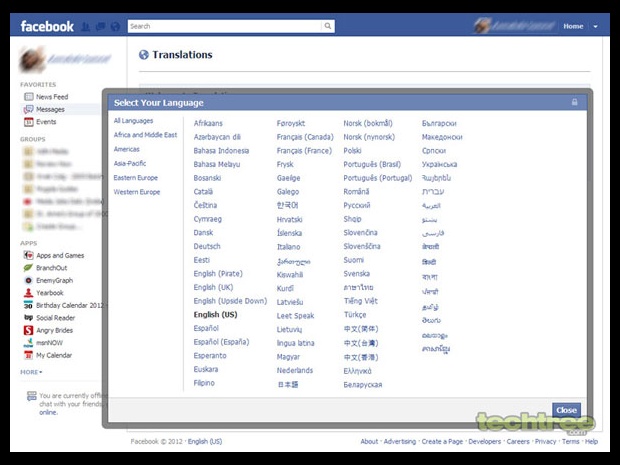Select English (US) language

[x=215, y=315]
